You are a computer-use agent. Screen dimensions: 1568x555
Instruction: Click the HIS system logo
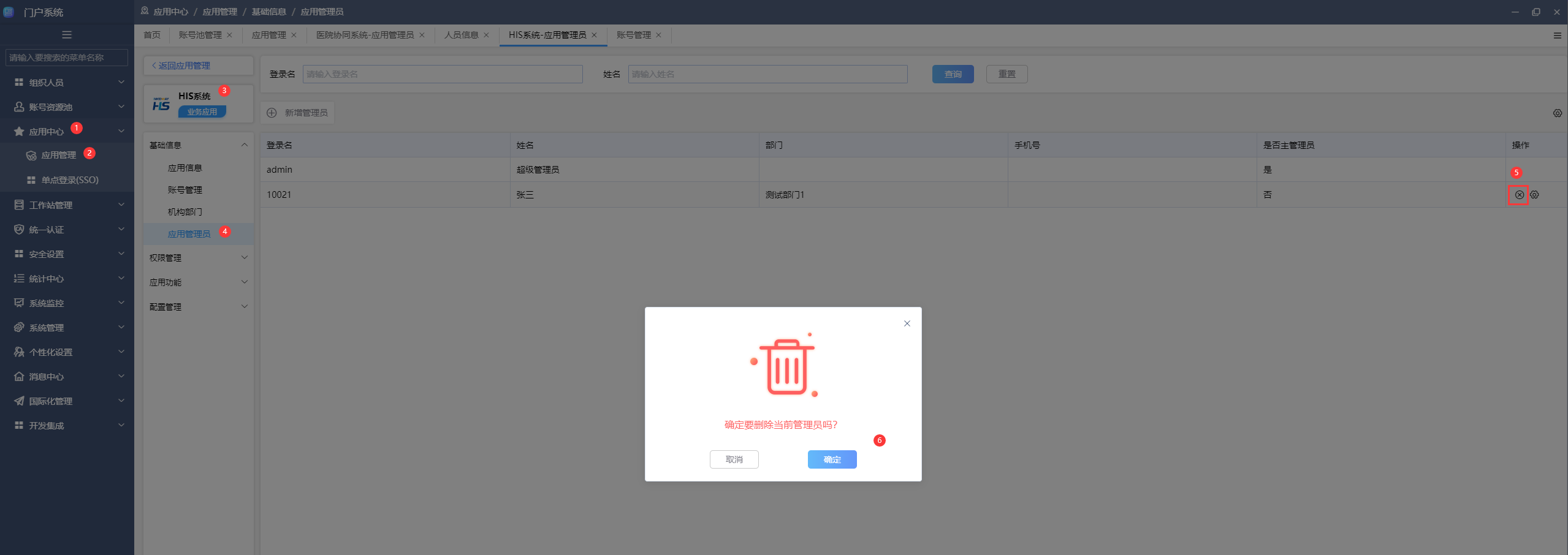161,104
